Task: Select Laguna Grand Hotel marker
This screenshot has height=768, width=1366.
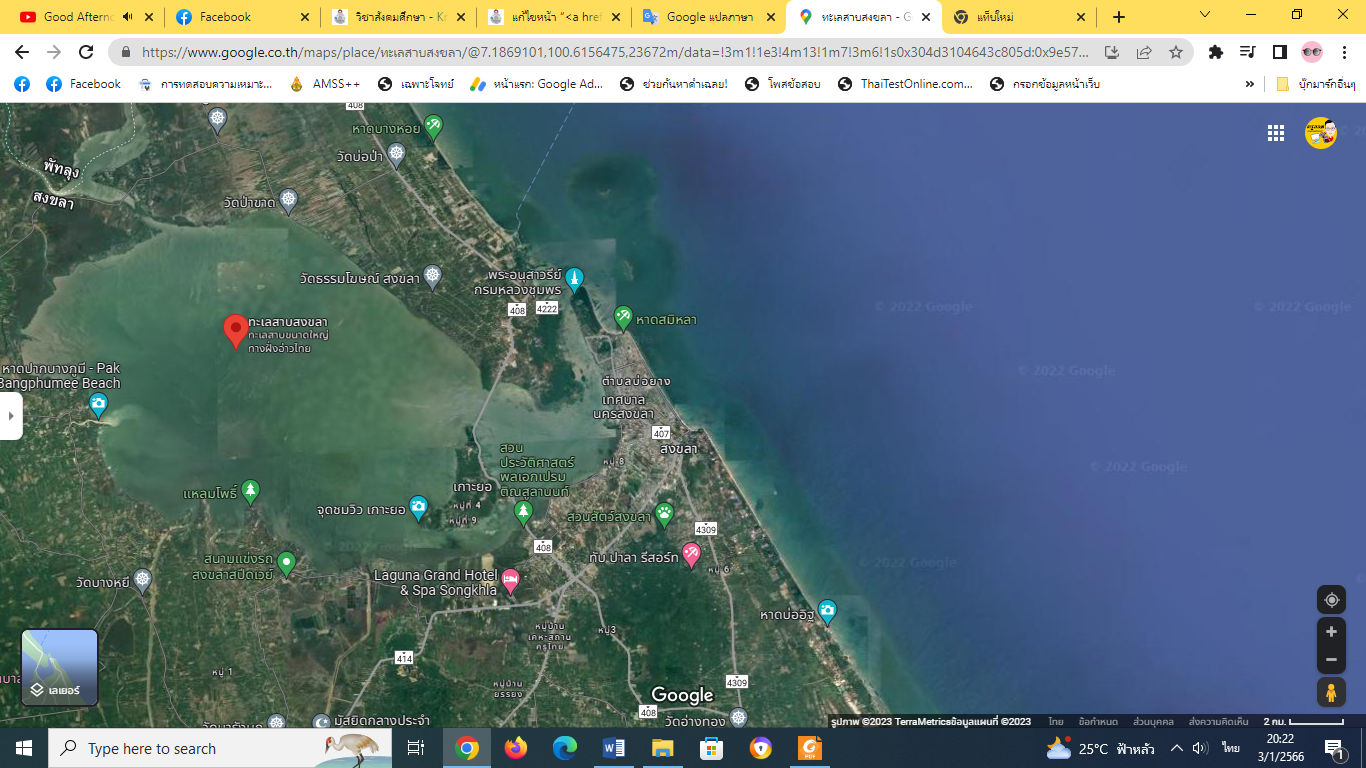Action: pyautogui.click(x=510, y=581)
